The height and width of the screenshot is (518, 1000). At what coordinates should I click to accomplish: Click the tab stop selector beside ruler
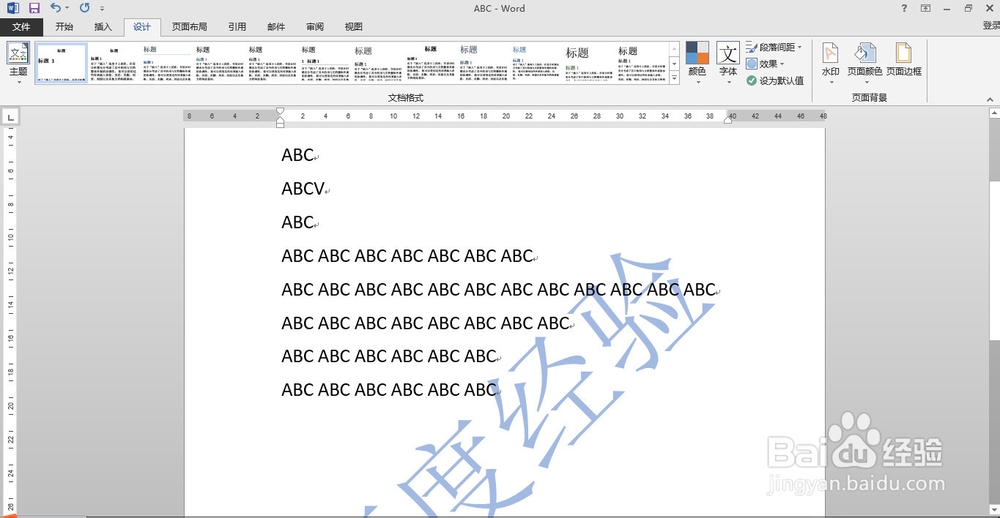(x=11, y=117)
